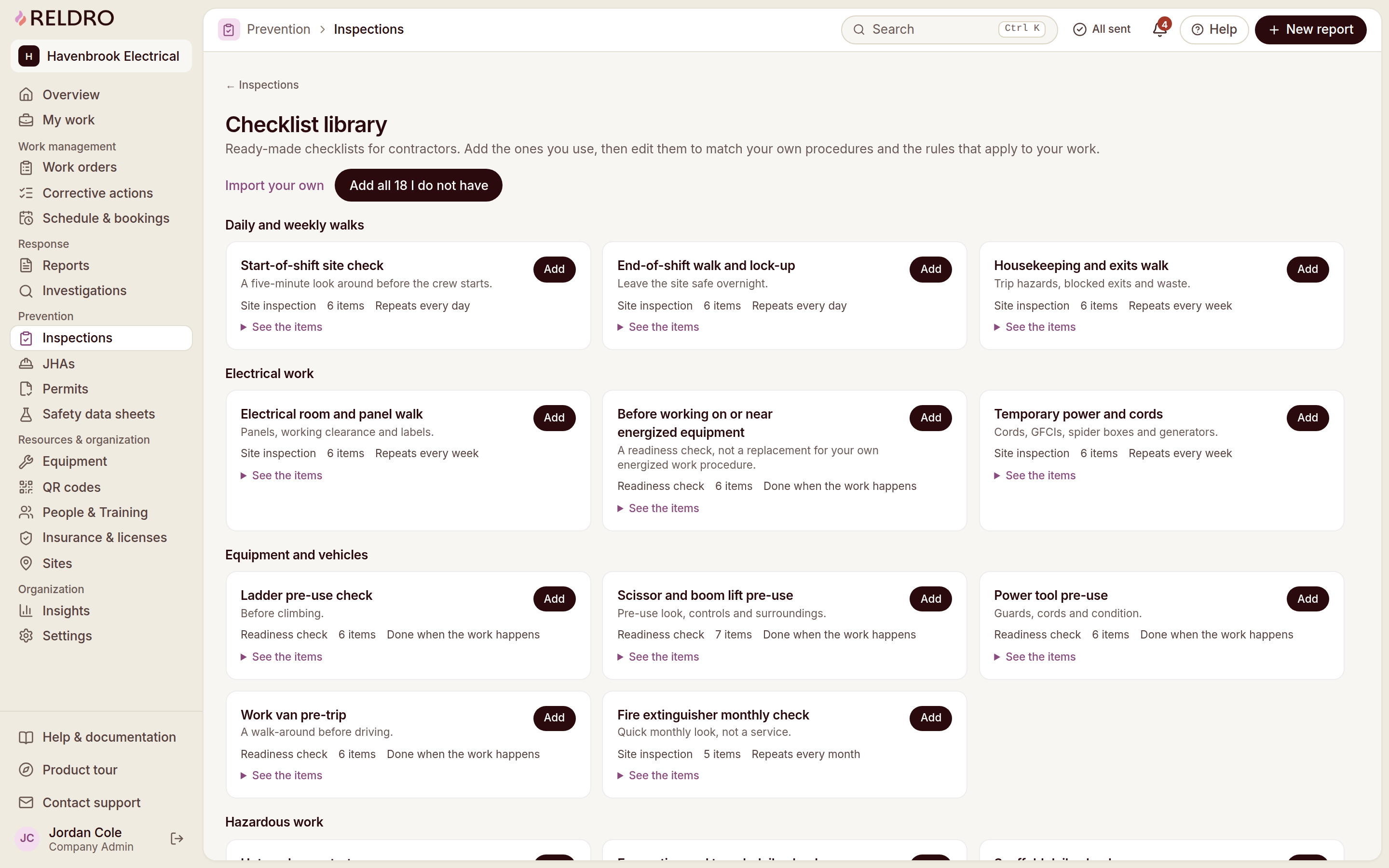This screenshot has width=1389, height=868.
Task: Click the Contact support envelope icon
Action: [x=26, y=802]
